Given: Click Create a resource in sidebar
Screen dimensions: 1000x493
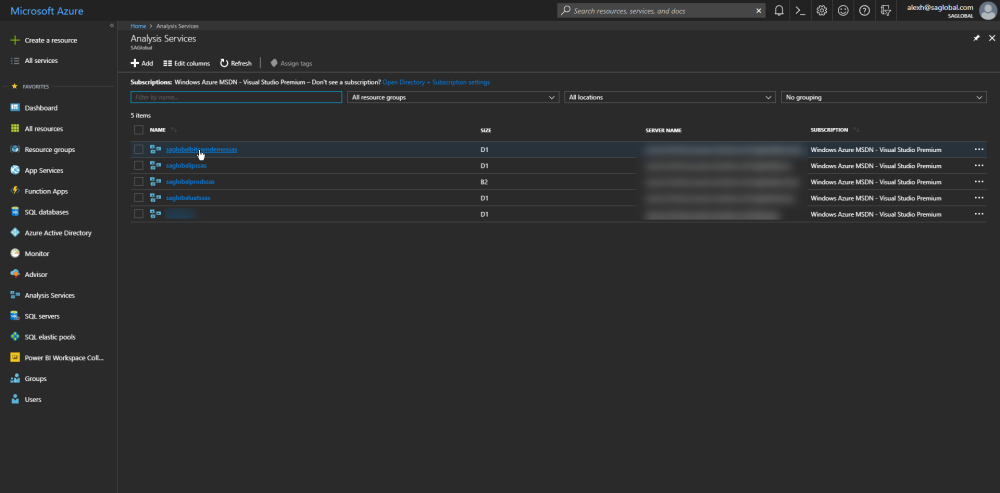Looking at the screenshot, I should point(50,40).
